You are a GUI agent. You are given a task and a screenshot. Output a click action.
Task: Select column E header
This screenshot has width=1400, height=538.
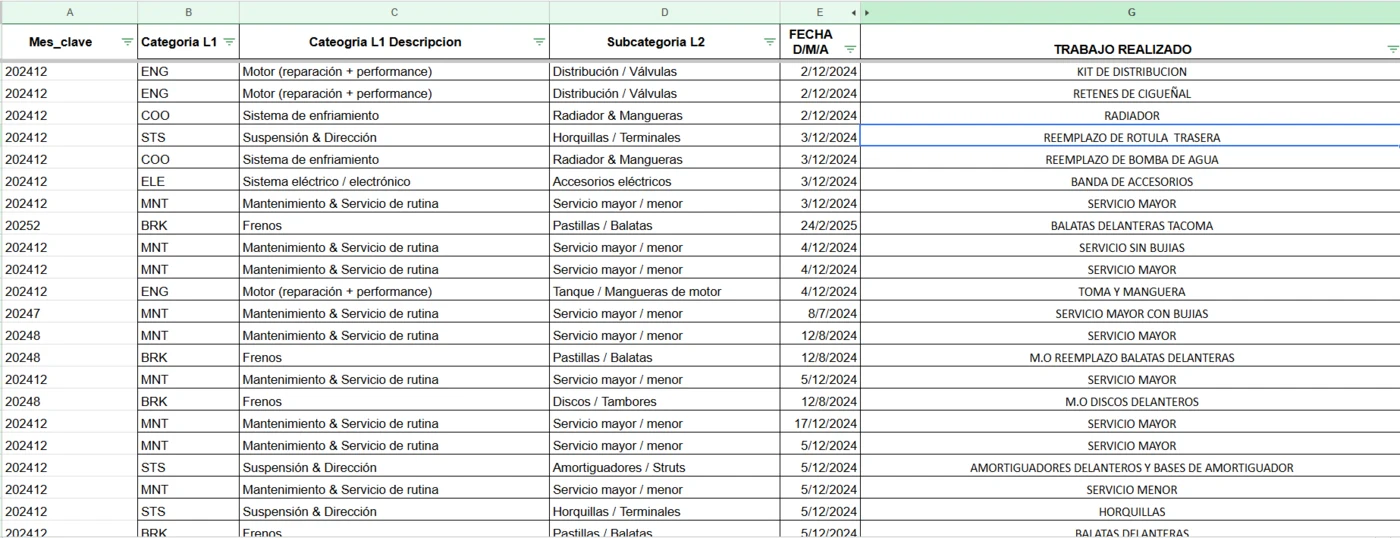(x=820, y=12)
